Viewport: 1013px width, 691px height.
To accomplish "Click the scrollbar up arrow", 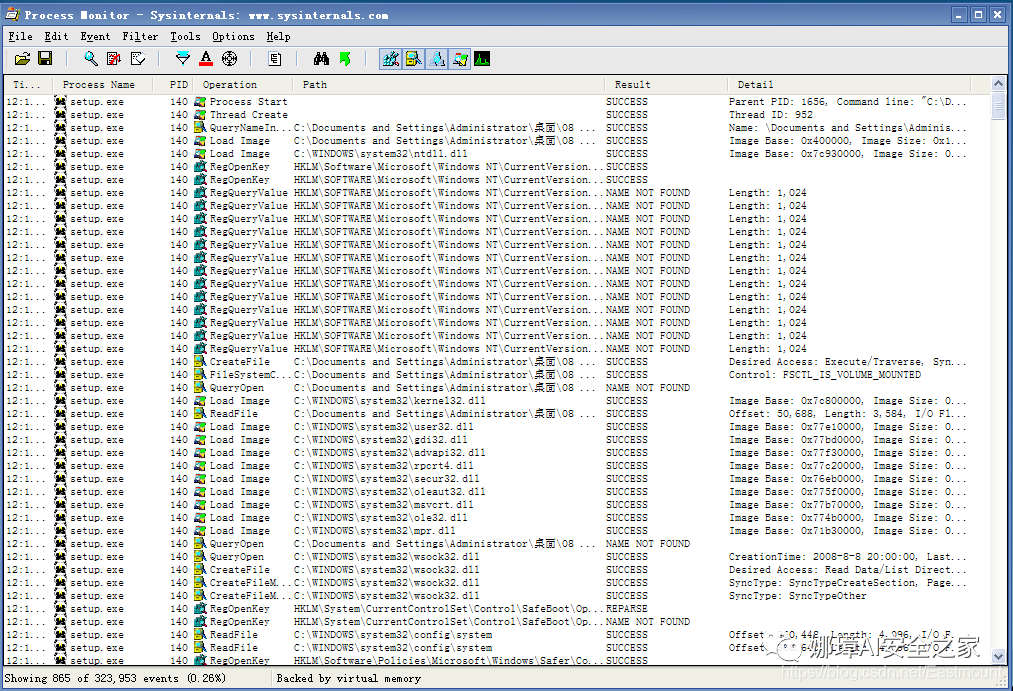I will click(x=998, y=84).
